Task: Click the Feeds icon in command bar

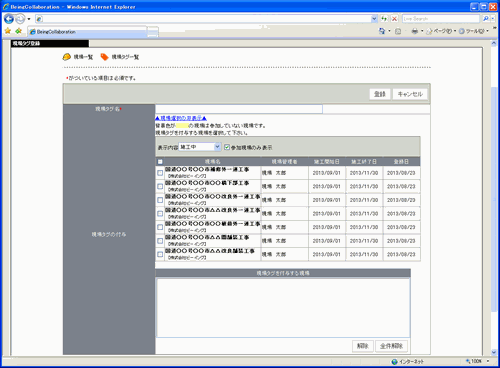Action: point(398,31)
